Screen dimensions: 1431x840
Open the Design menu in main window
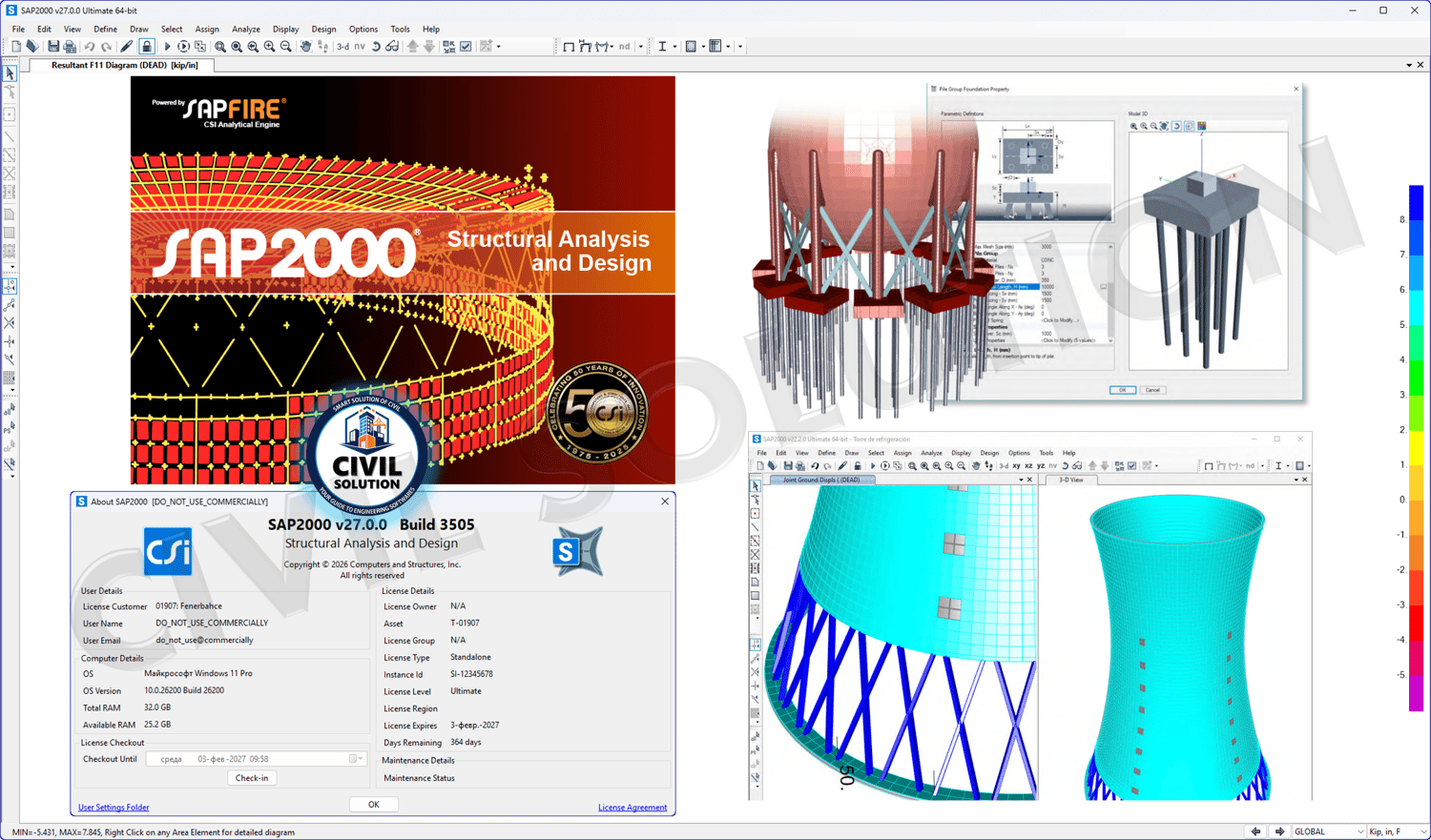click(323, 30)
